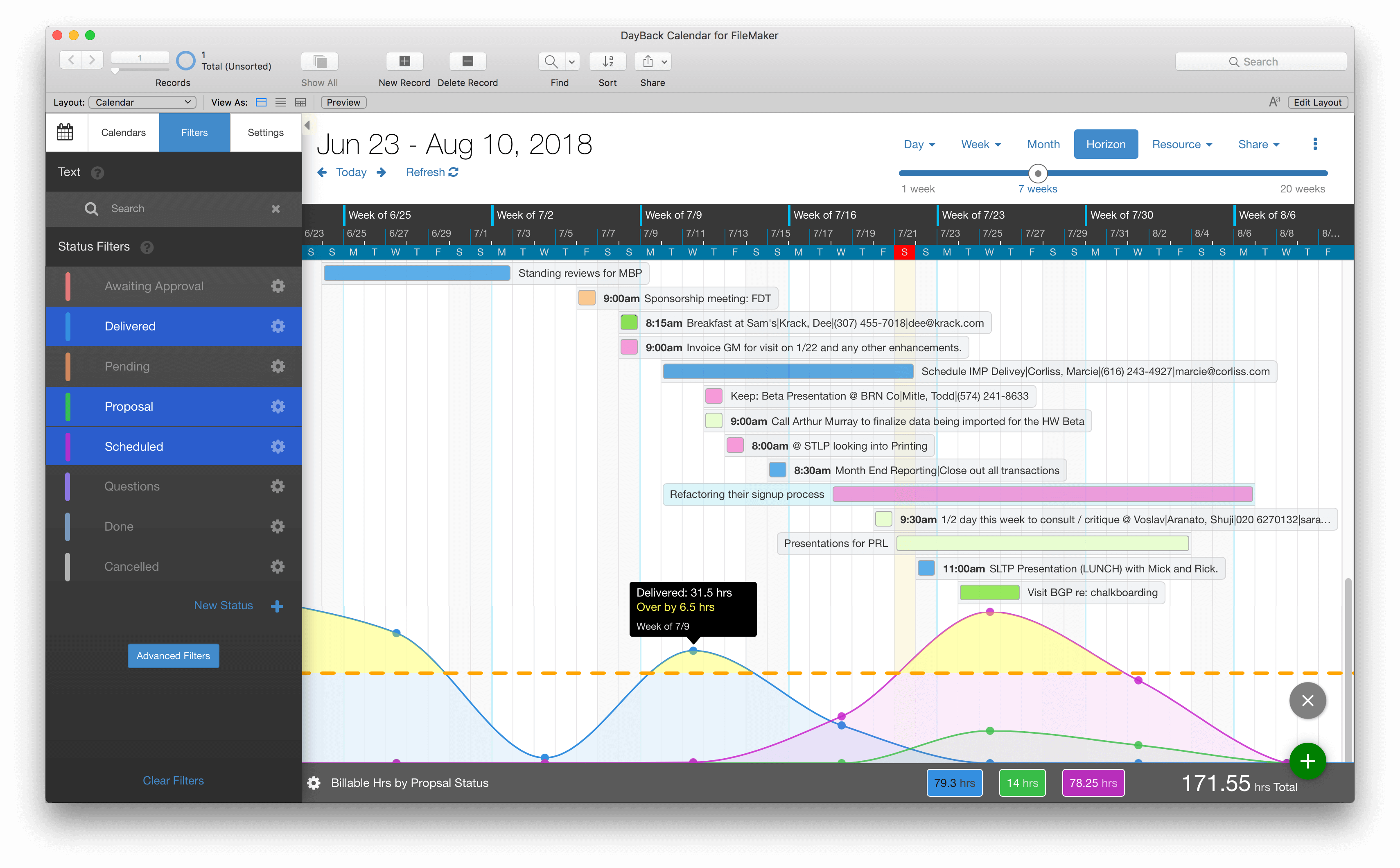Toggle the 79.3 hrs Delivered chart series
The width and height of the screenshot is (1400, 868).
[x=954, y=783]
